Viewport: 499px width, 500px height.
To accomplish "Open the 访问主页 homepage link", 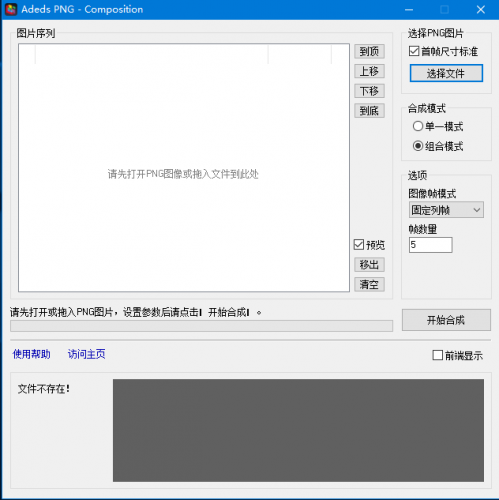I will (87, 354).
